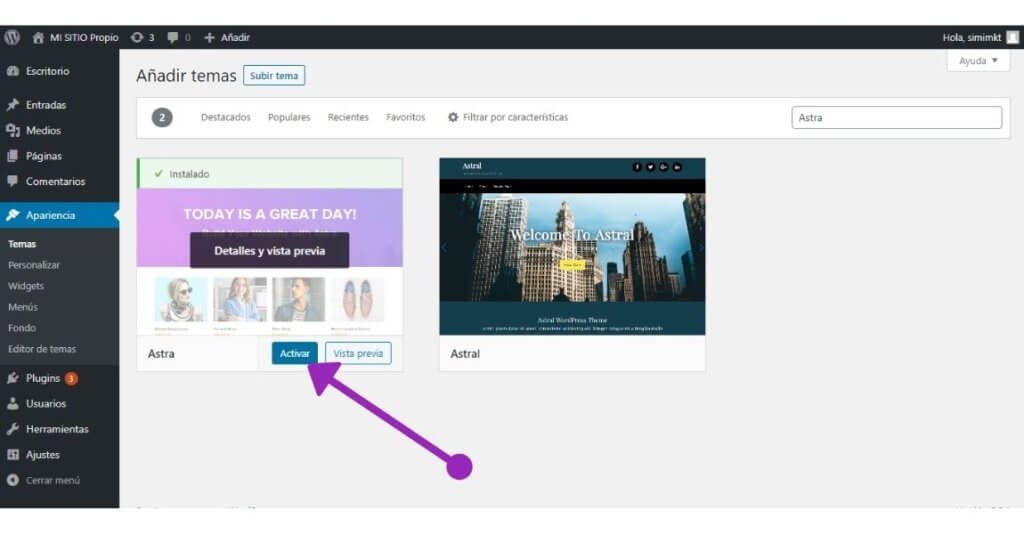Click the Filtrar por características gear icon

tap(453, 118)
